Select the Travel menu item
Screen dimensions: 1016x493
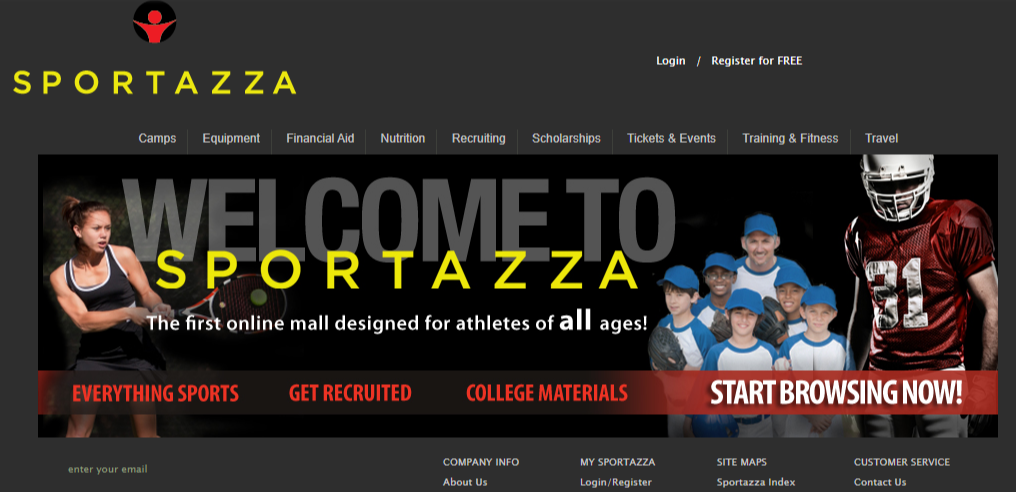(x=881, y=138)
